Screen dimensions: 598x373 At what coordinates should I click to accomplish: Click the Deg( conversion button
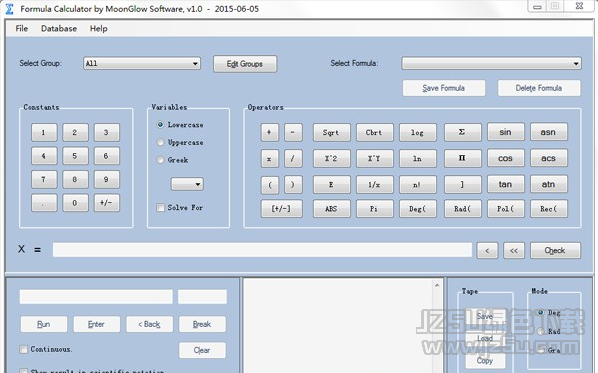coord(418,209)
